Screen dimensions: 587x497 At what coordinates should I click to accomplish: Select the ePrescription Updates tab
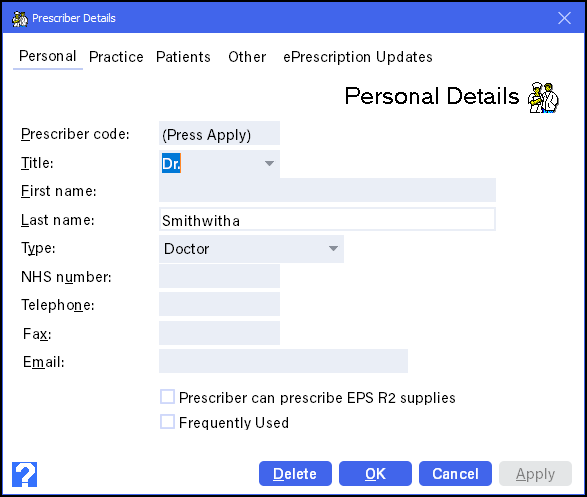point(358,57)
